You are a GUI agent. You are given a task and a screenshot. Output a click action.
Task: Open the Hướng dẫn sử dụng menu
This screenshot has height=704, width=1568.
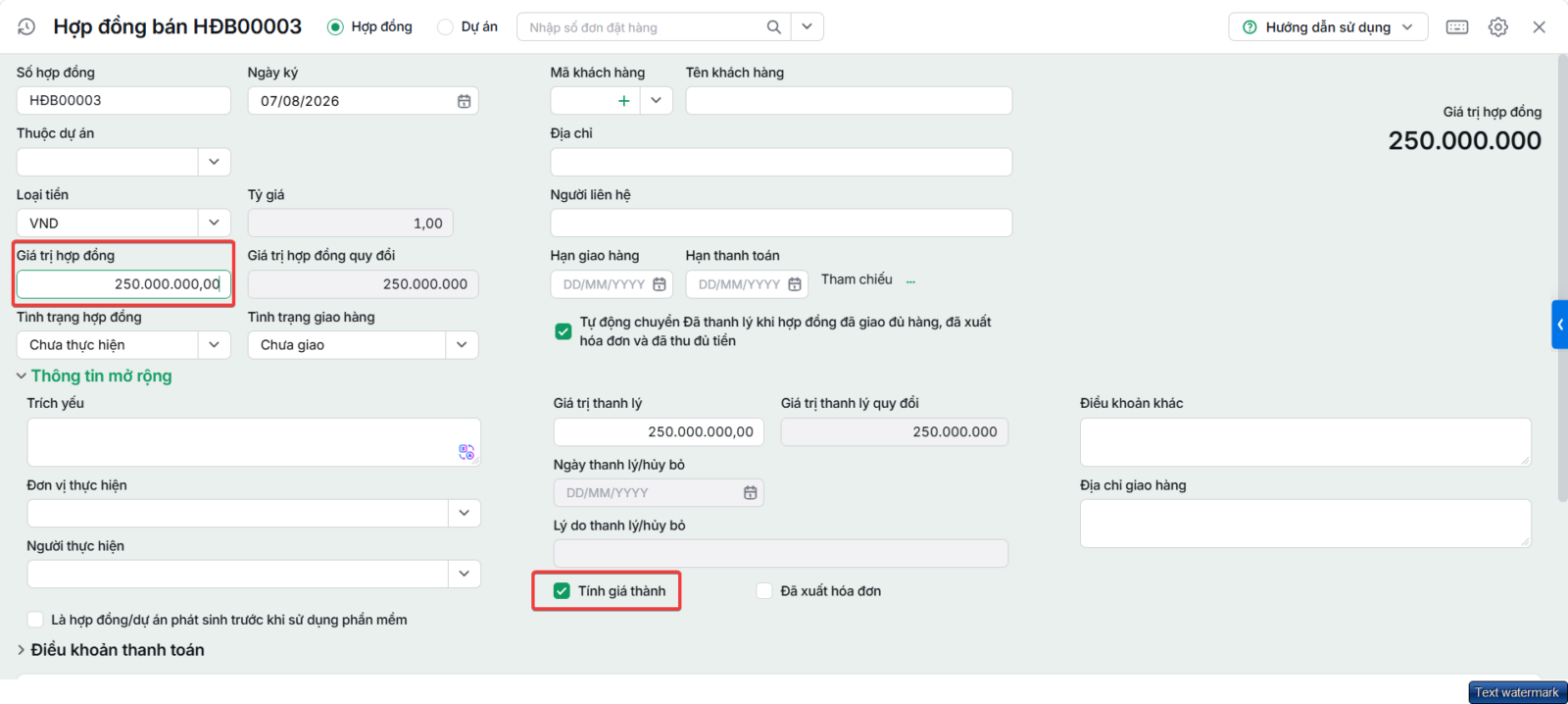coord(1328,27)
